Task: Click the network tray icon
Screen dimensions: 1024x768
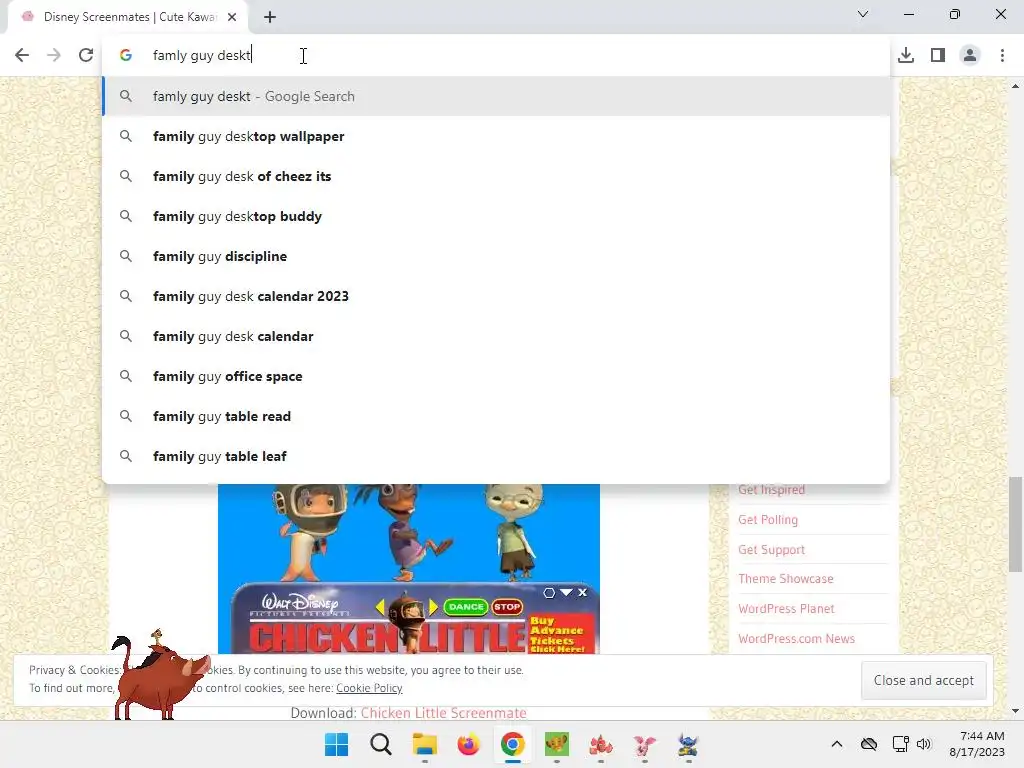Action: point(901,744)
